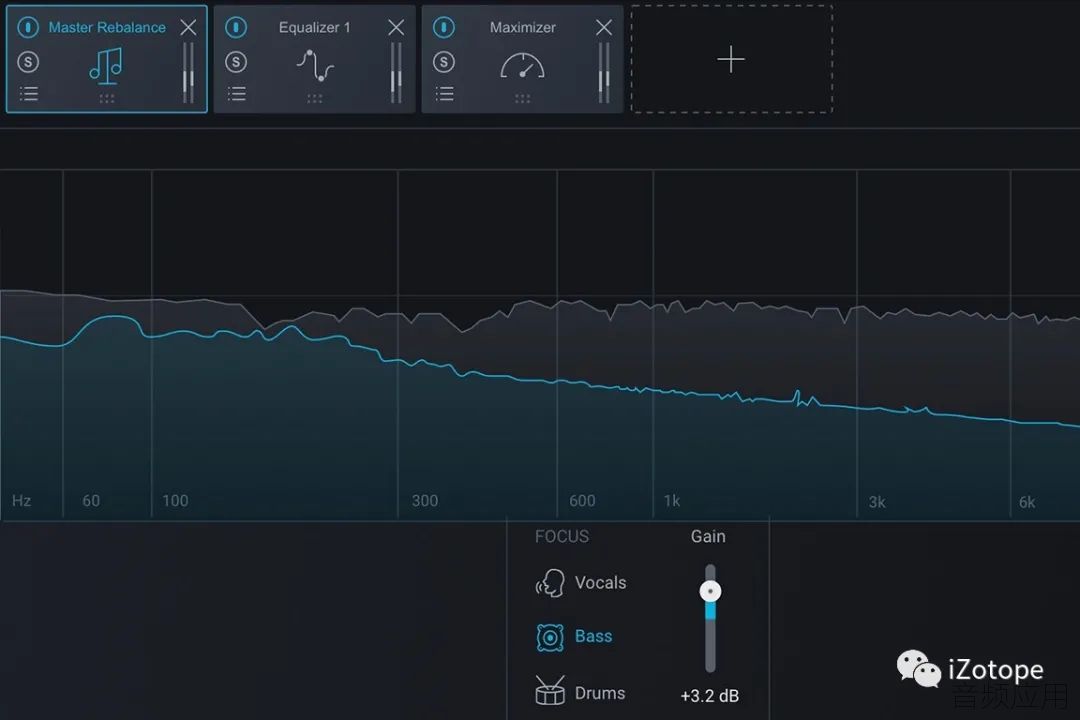Open Maximizer presets list icon

coord(444,94)
